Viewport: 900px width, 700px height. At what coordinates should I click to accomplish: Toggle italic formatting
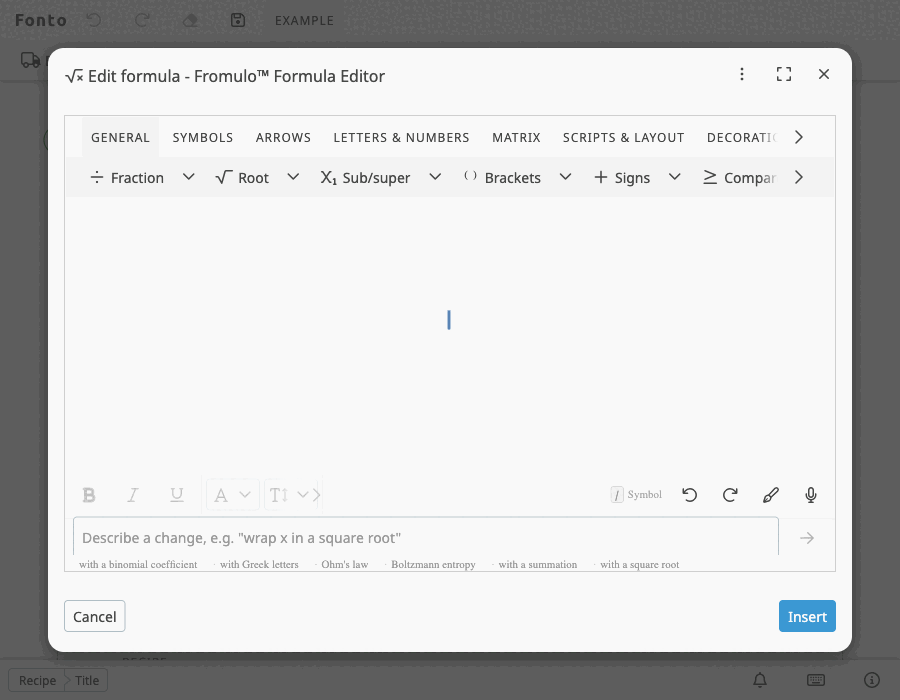pyautogui.click(x=133, y=494)
